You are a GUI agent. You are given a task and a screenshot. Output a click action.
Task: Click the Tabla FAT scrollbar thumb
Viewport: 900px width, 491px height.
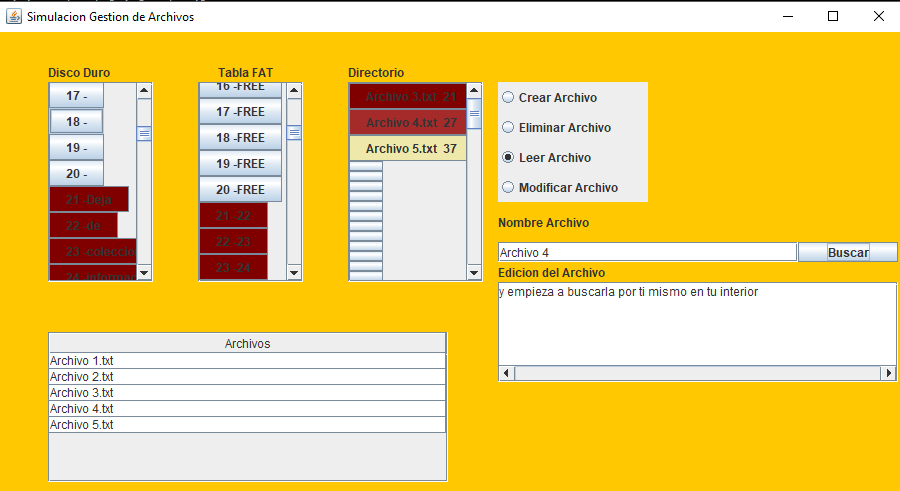pyautogui.click(x=294, y=133)
